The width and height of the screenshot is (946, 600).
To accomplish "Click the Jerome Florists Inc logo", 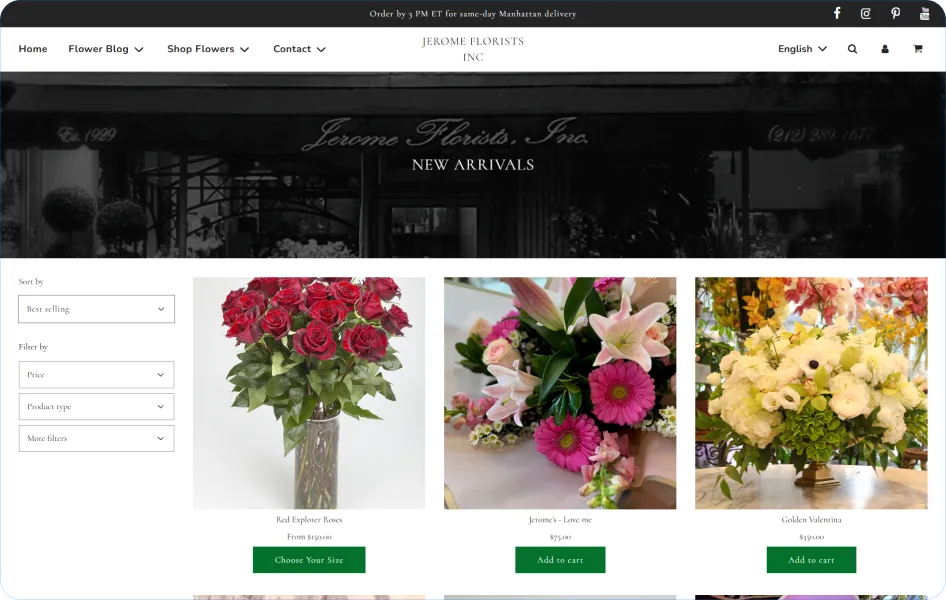I will (473, 49).
